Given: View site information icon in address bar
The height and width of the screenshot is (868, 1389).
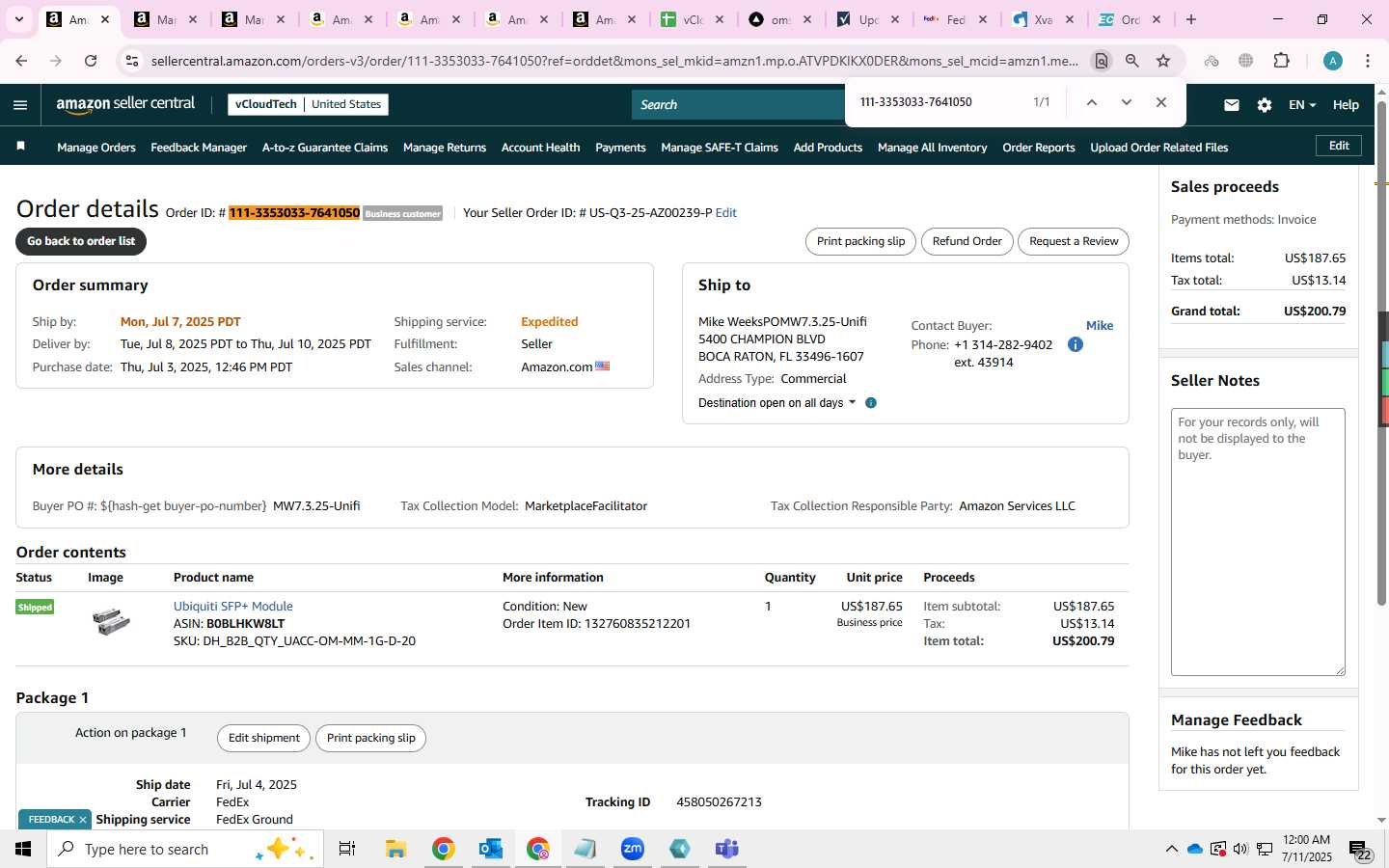Looking at the screenshot, I should (x=132, y=61).
